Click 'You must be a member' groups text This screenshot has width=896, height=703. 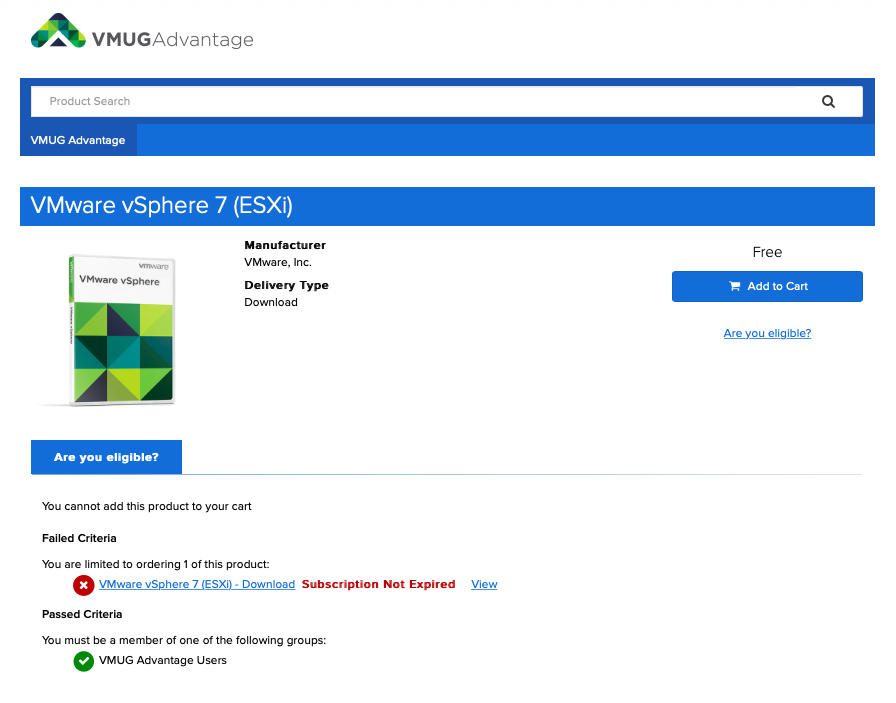pos(184,640)
